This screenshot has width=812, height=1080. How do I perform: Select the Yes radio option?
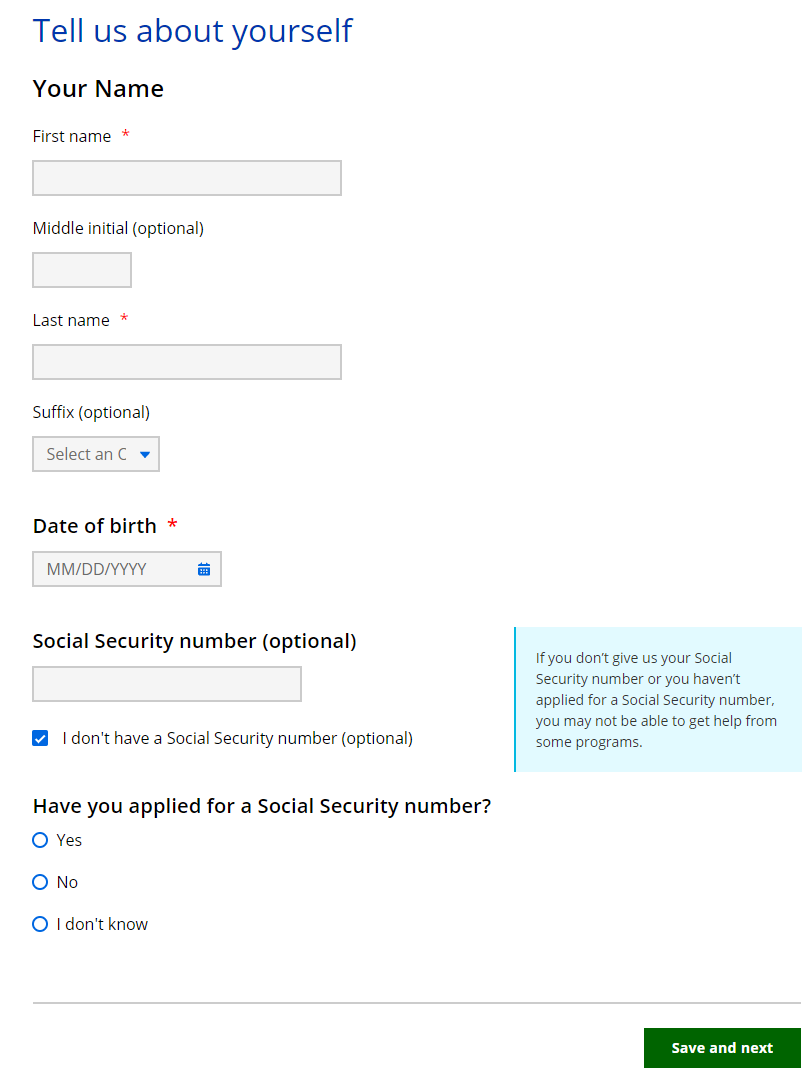click(40, 840)
